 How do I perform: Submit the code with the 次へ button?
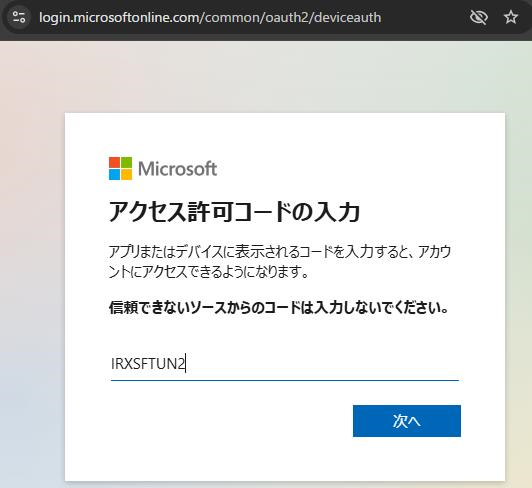tap(407, 421)
